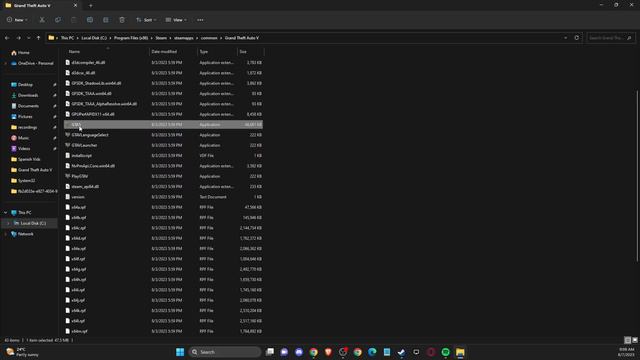Click the This PC breadcrumb segment

click(x=68, y=38)
